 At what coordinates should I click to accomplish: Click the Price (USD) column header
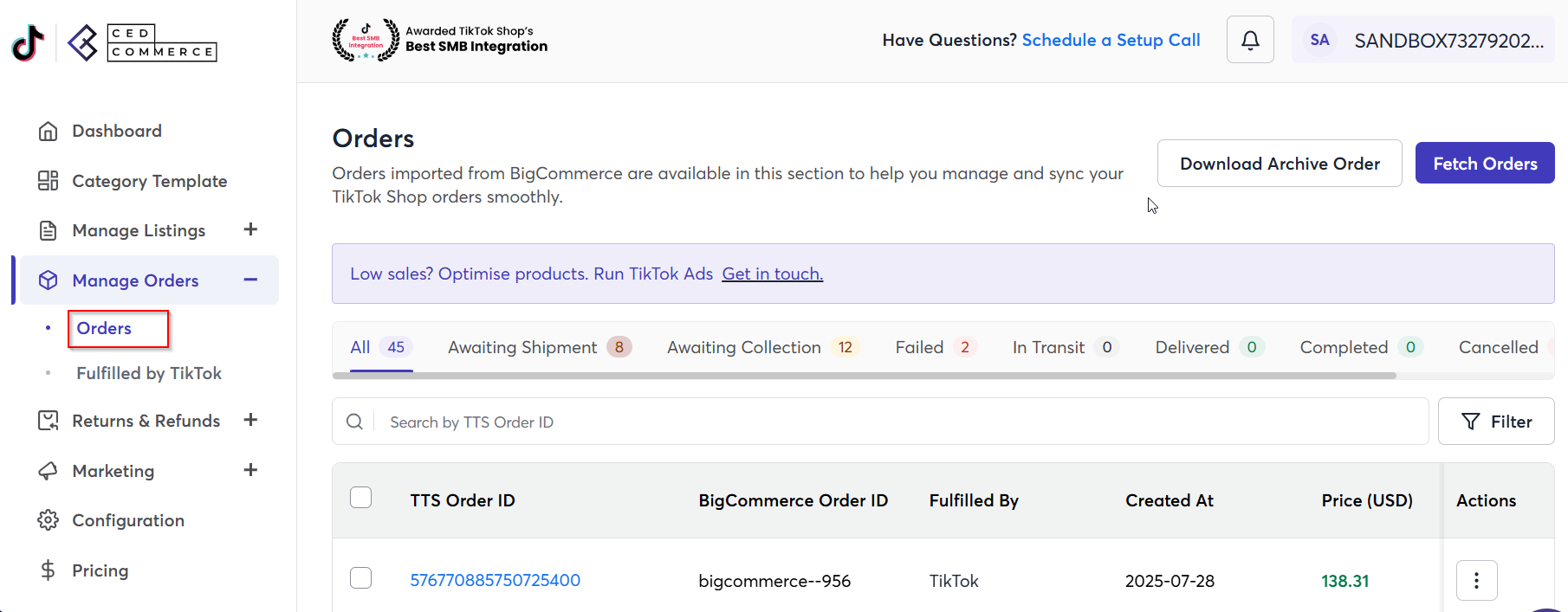[1367, 500]
